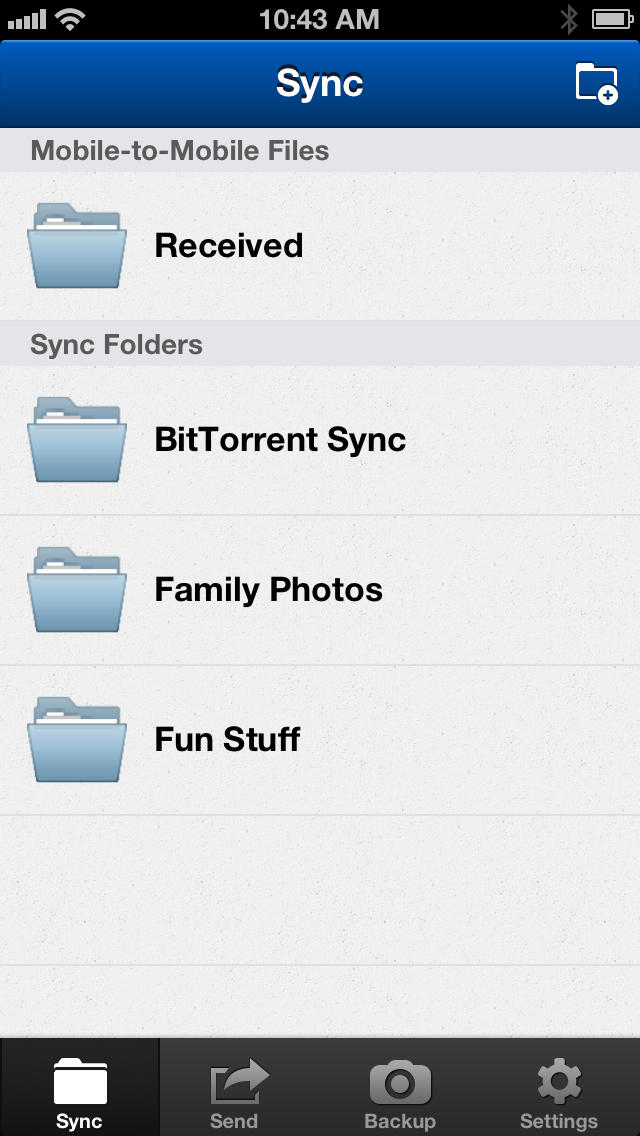Tap the Settings gear icon
Image resolution: width=640 pixels, height=1136 pixels.
[559, 1081]
